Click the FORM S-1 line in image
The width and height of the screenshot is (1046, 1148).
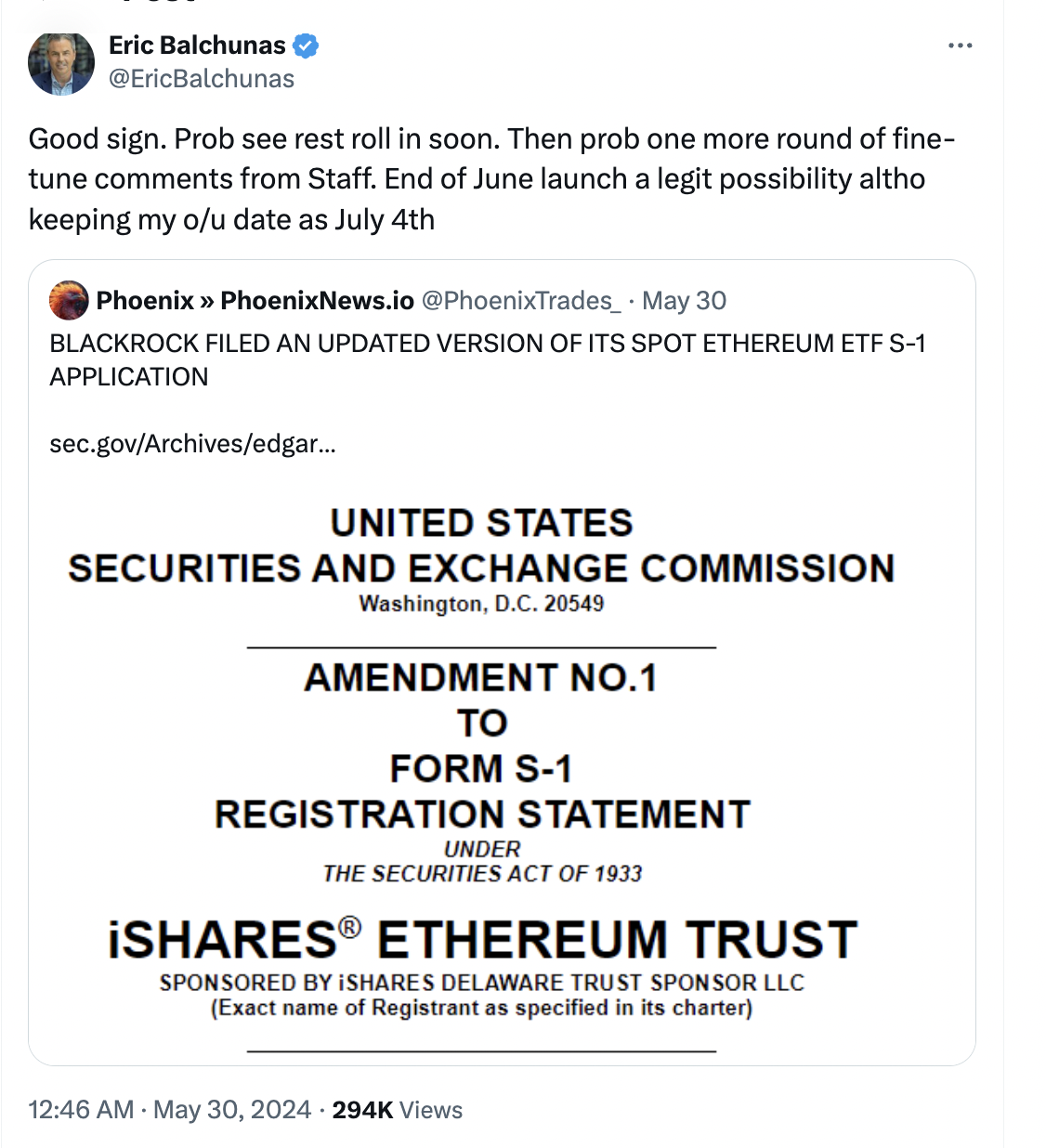(481, 769)
